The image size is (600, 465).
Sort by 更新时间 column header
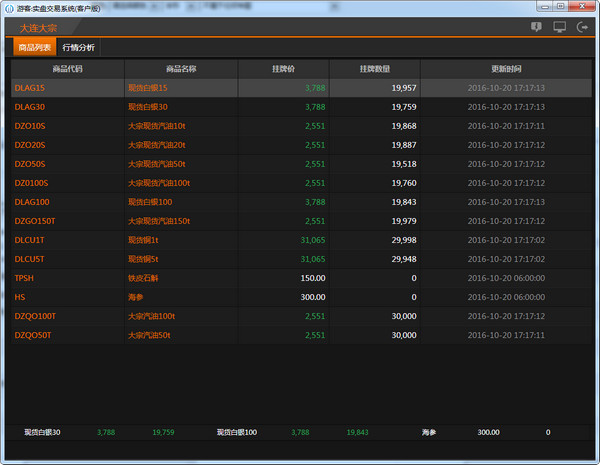coord(506,69)
